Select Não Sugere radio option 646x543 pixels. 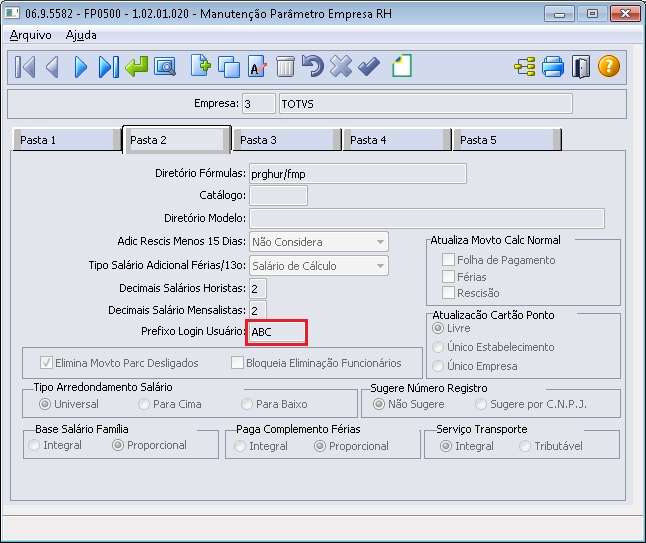(x=379, y=404)
